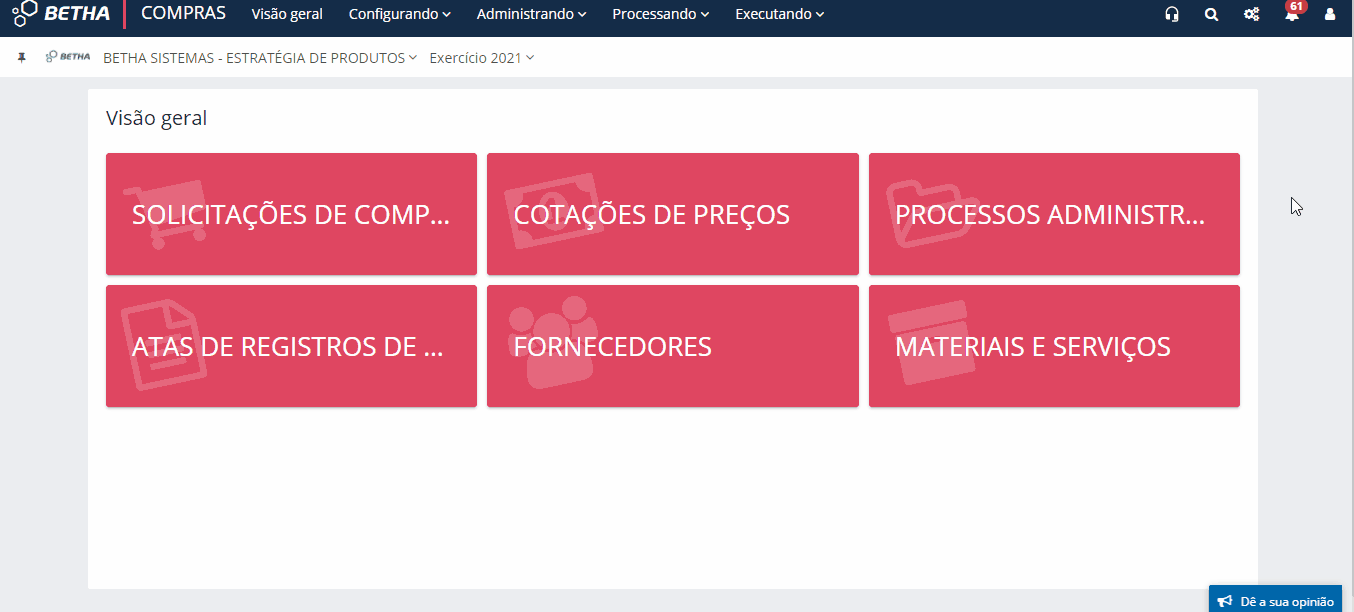1354x612 pixels.
Task: Open Materiais e Serviços
Action: click(1053, 346)
